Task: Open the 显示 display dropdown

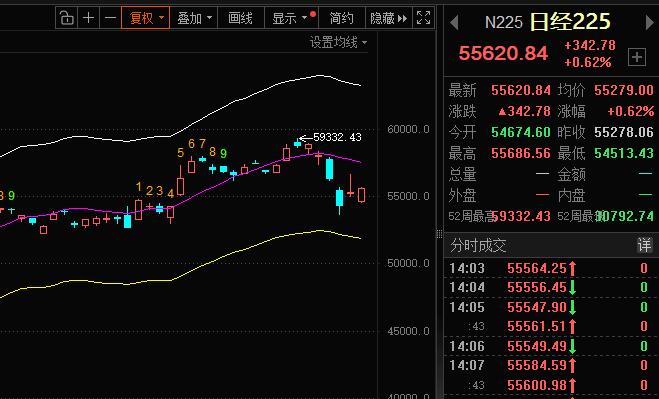Action: tap(291, 18)
